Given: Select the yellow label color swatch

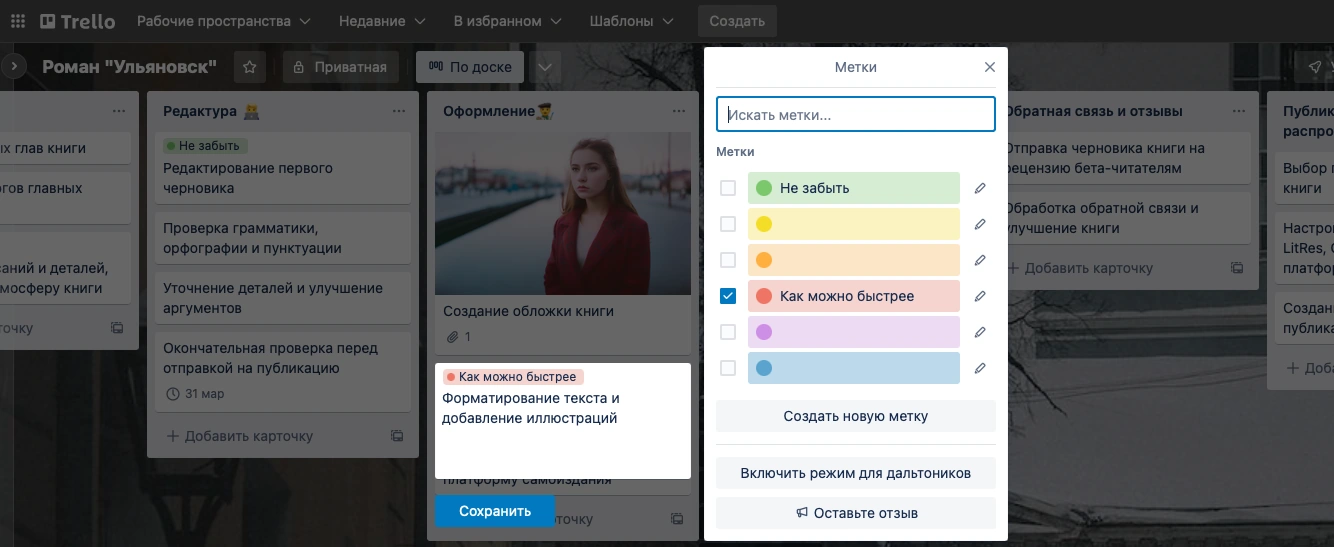Looking at the screenshot, I should click(x=853, y=224).
